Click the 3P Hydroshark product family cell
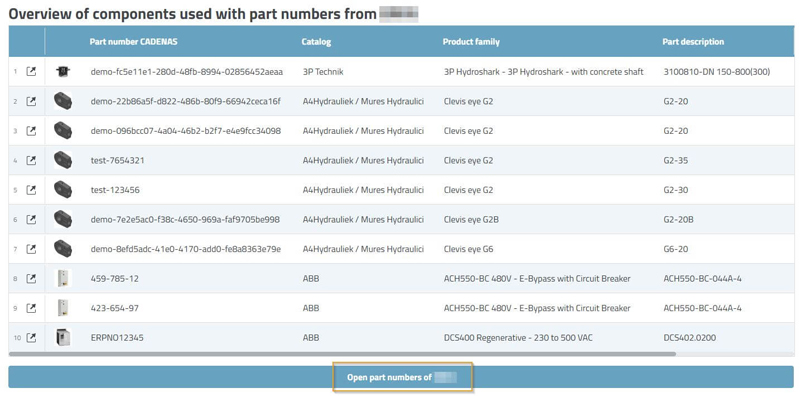Image resolution: width=800 pixels, height=396 pixels. pyautogui.click(x=544, y=72)
